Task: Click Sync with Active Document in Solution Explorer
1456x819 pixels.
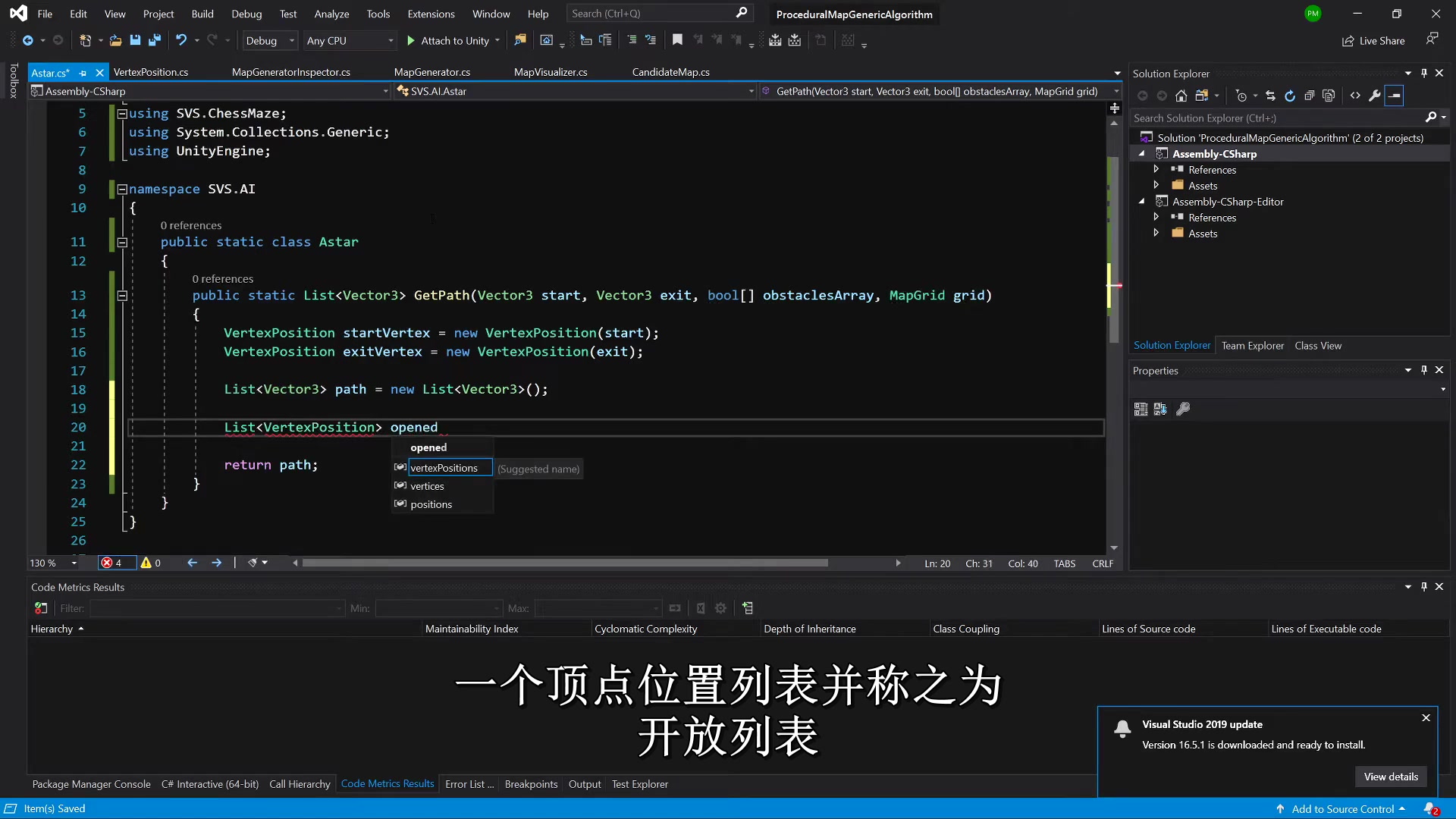Action: point(1270,96)
